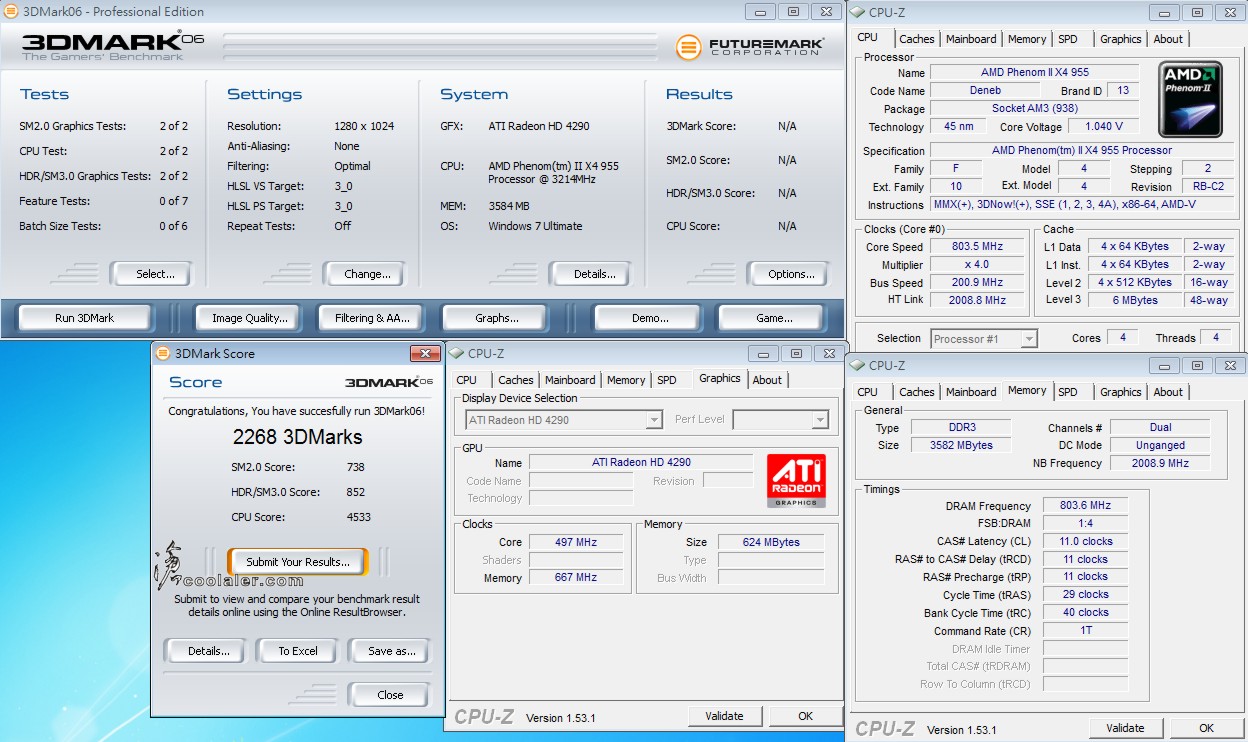Image resolution: width=1248 pixels, height=742 pixels.
Task: Switch to the Caches tab in the CPU window
Action: coord(916,39)
